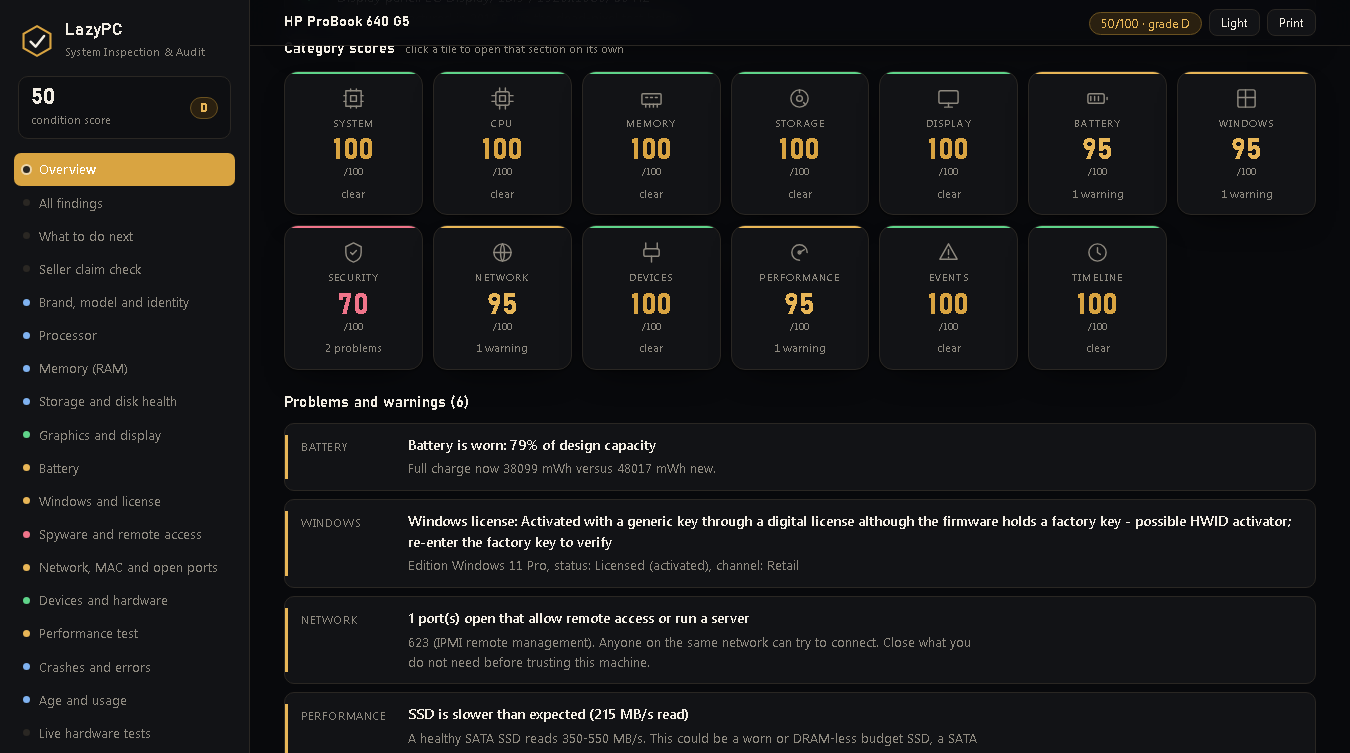Click the Storage tile score 100

tap(799, 143)
